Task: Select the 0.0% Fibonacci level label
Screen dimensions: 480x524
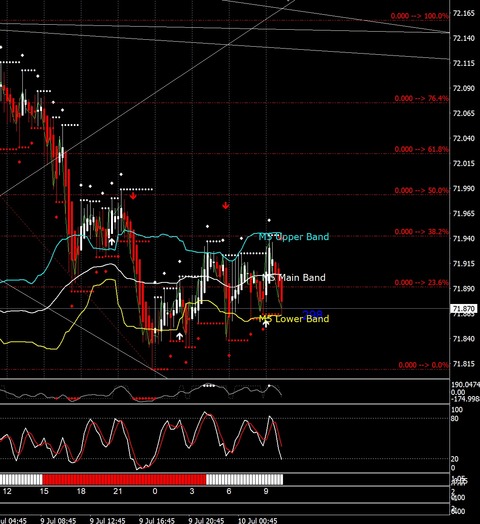Action: (x=423, y=365)
